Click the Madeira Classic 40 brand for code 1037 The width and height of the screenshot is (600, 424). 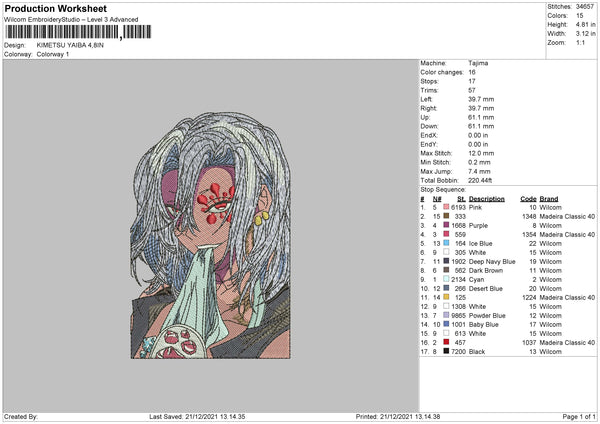click(x=567, y=342)
